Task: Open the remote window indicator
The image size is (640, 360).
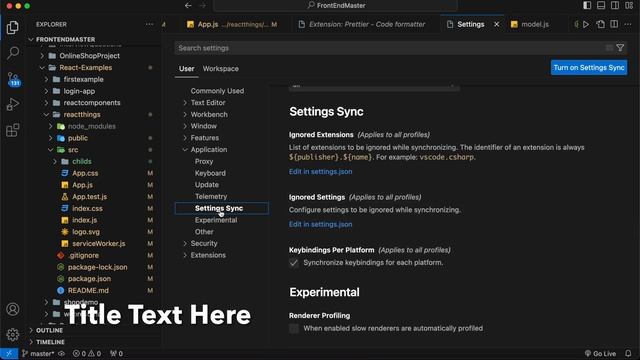Action: coord(9,353)
